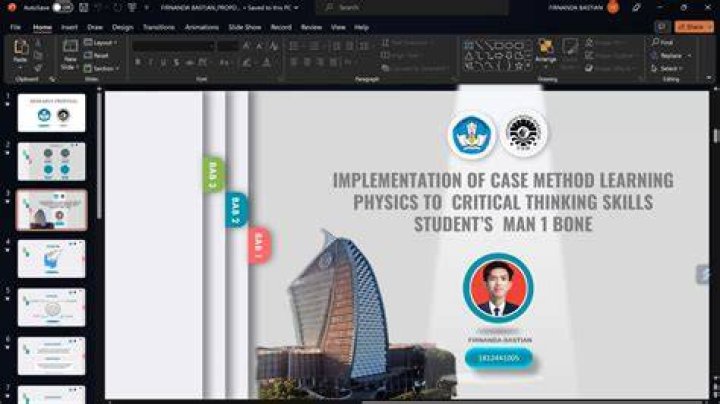Toggle Italic formatting
Viewport: 720px width, 404px height.
(150, 62)
